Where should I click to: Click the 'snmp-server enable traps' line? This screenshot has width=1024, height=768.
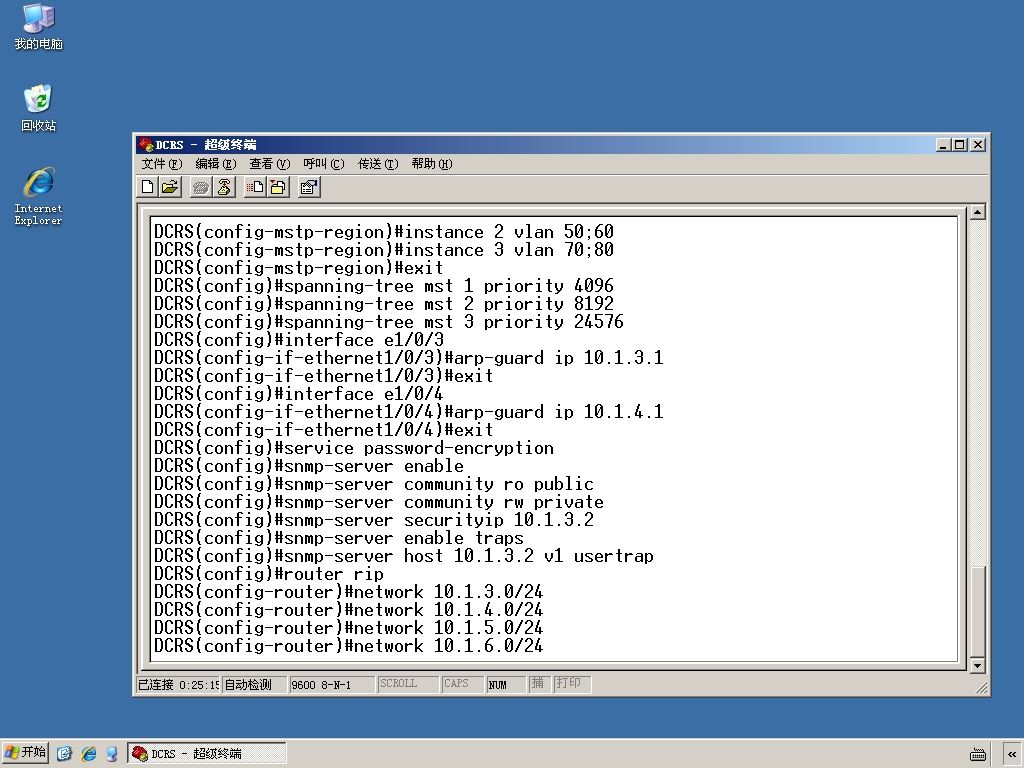[339, 538]
